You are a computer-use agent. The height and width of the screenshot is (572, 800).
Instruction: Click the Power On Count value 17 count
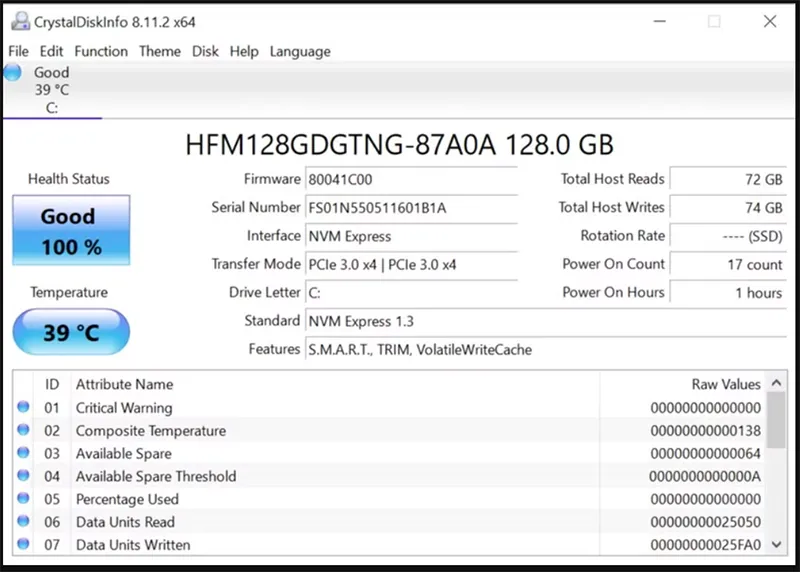click(728, 264)
